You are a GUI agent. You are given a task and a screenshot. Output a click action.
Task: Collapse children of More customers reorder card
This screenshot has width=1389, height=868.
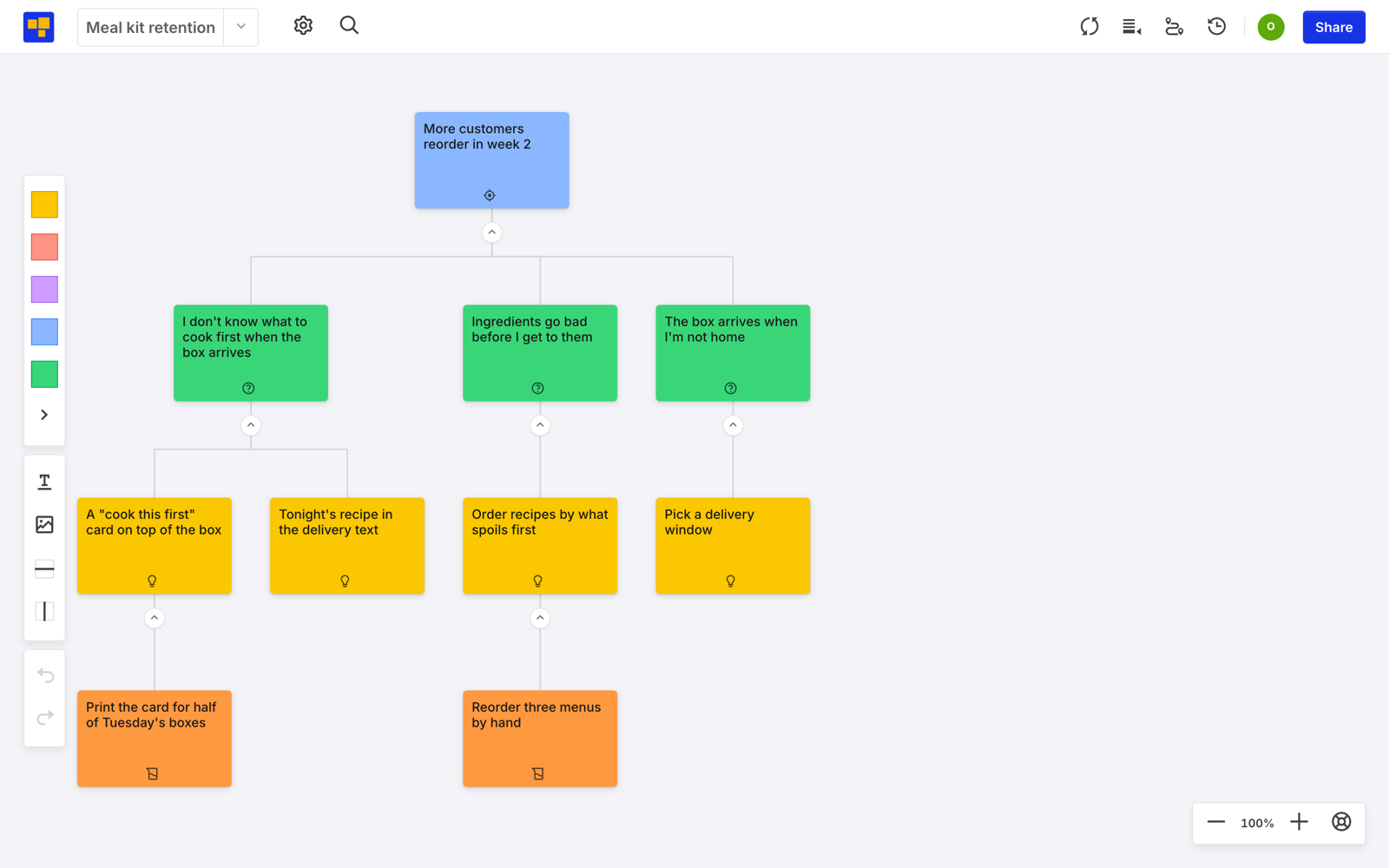(492, 233)
